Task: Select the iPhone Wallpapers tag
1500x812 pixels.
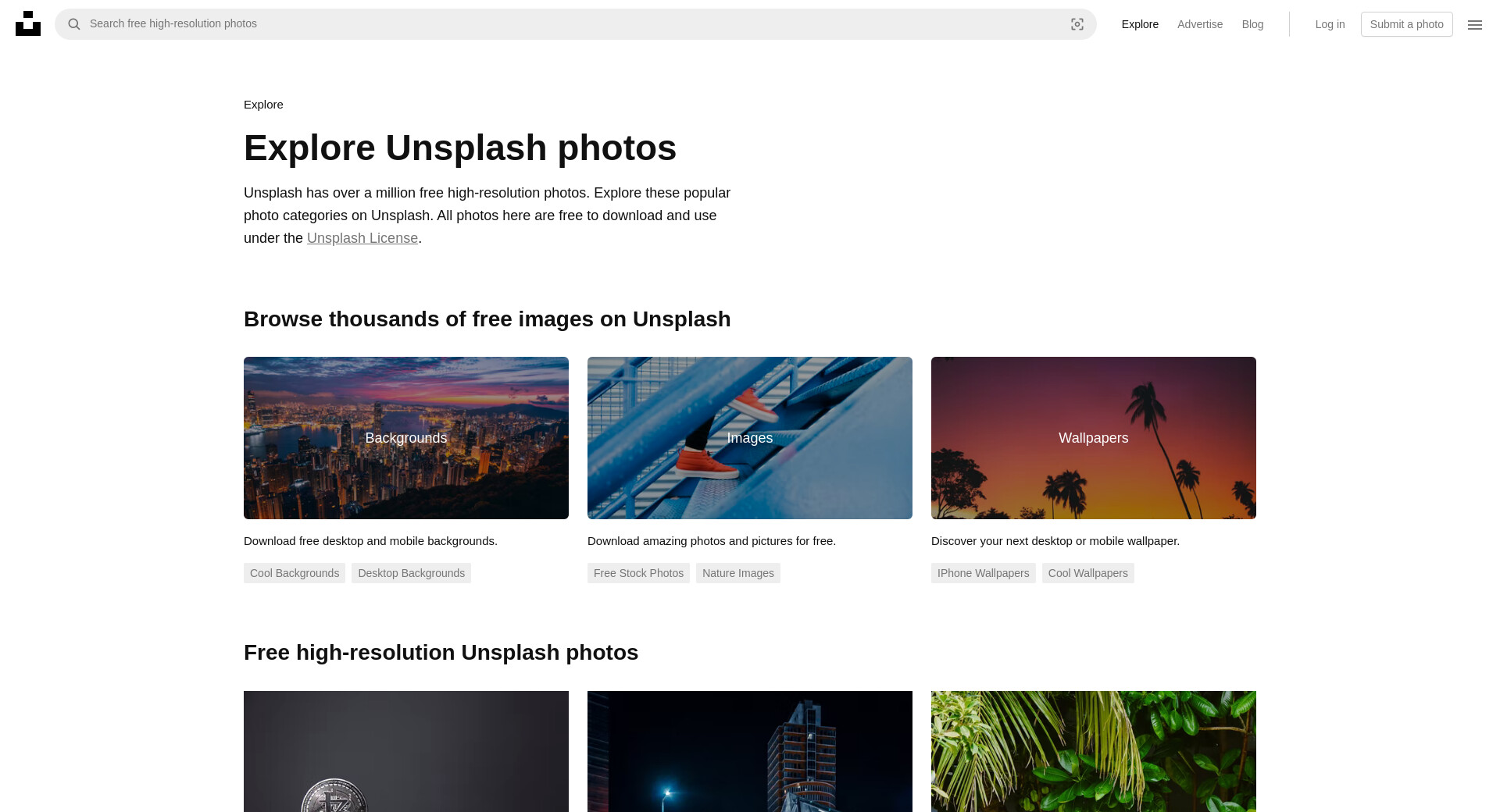Action: point(983,573)
